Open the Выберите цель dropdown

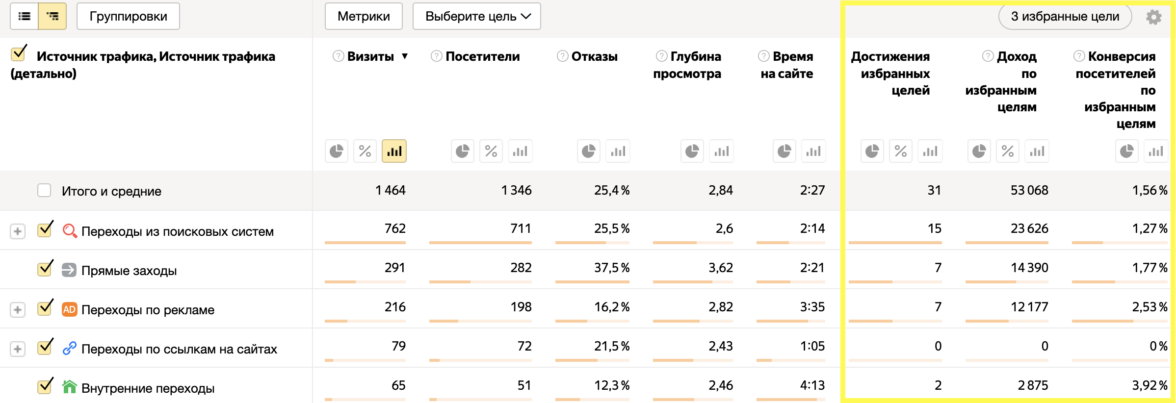pos(476,16)
